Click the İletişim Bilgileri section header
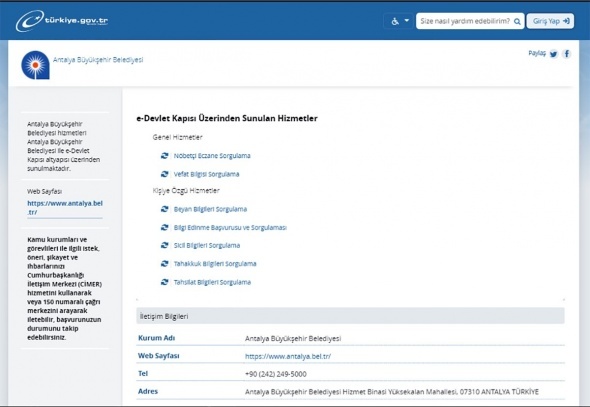This screenshot has height=407, width=590. [350, 316]
